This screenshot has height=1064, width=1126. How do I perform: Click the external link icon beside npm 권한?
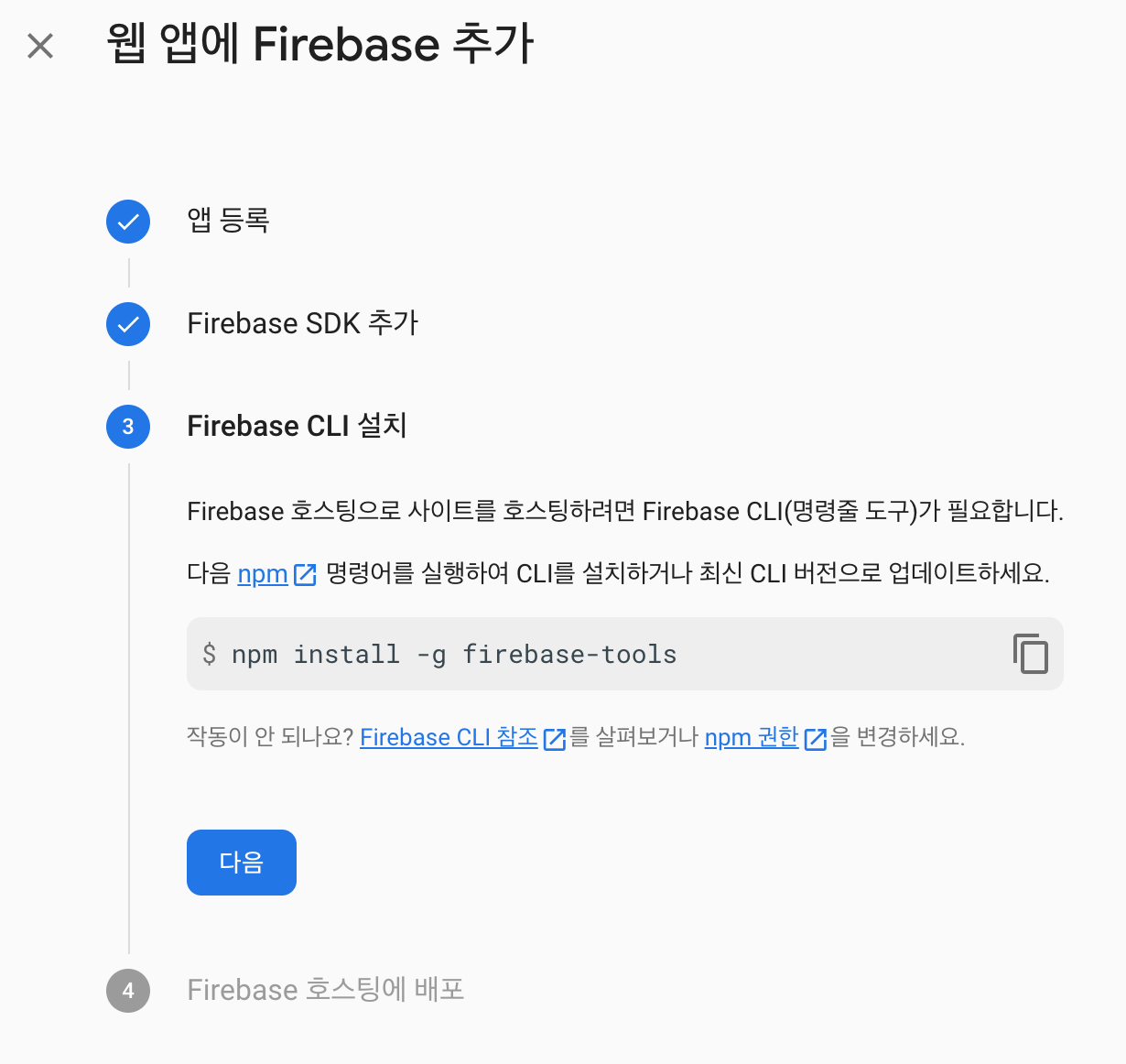click(x=814, y=737)
